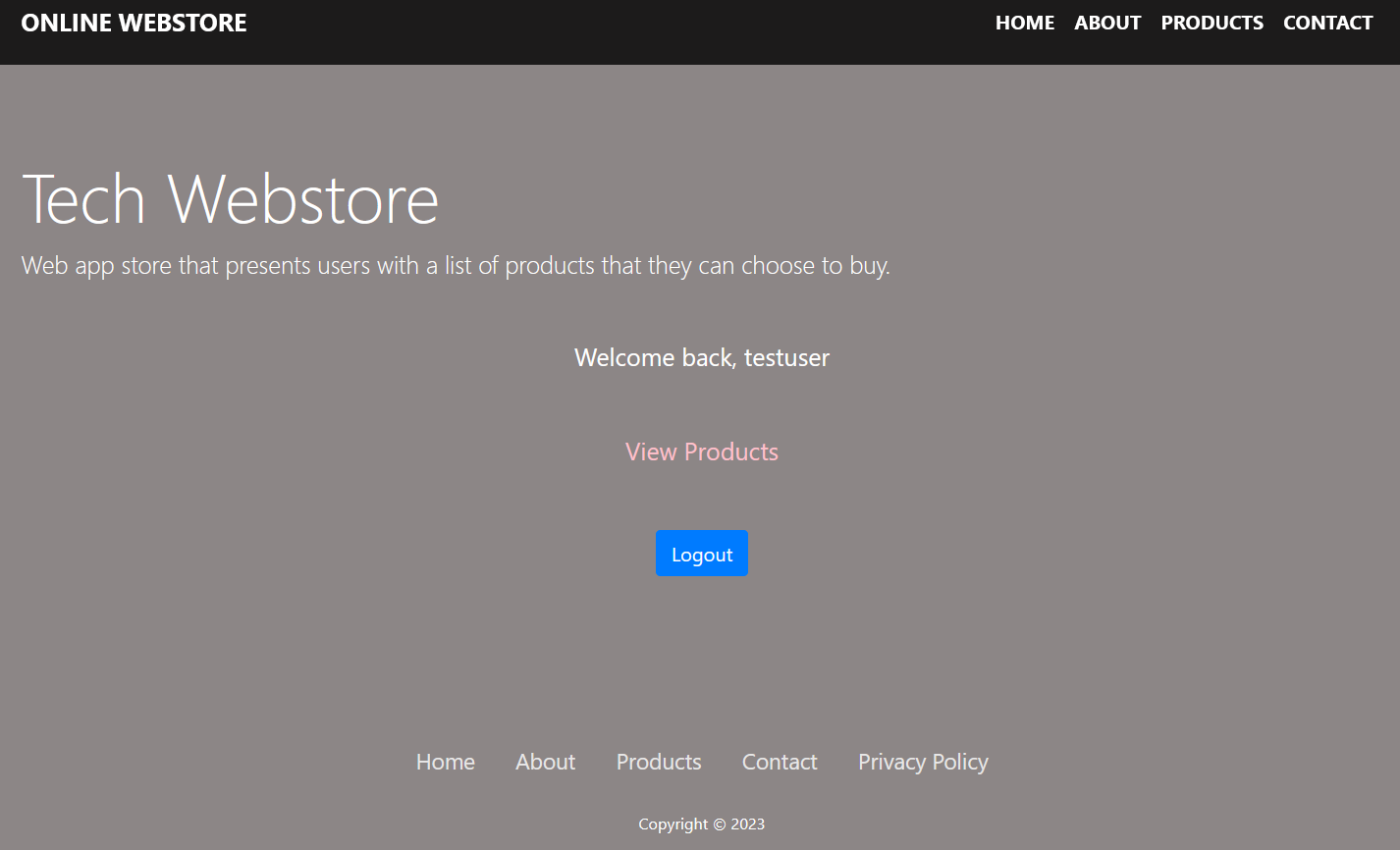Click the Welcome back, testuser message
The image size is (1400, 850).
click(701, 357)
